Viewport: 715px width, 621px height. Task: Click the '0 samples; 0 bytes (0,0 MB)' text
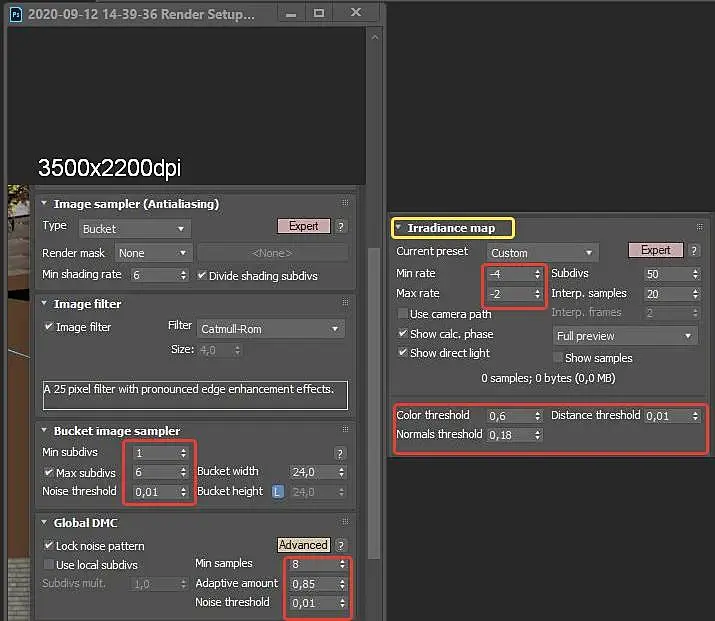click(x=548, y=378)
